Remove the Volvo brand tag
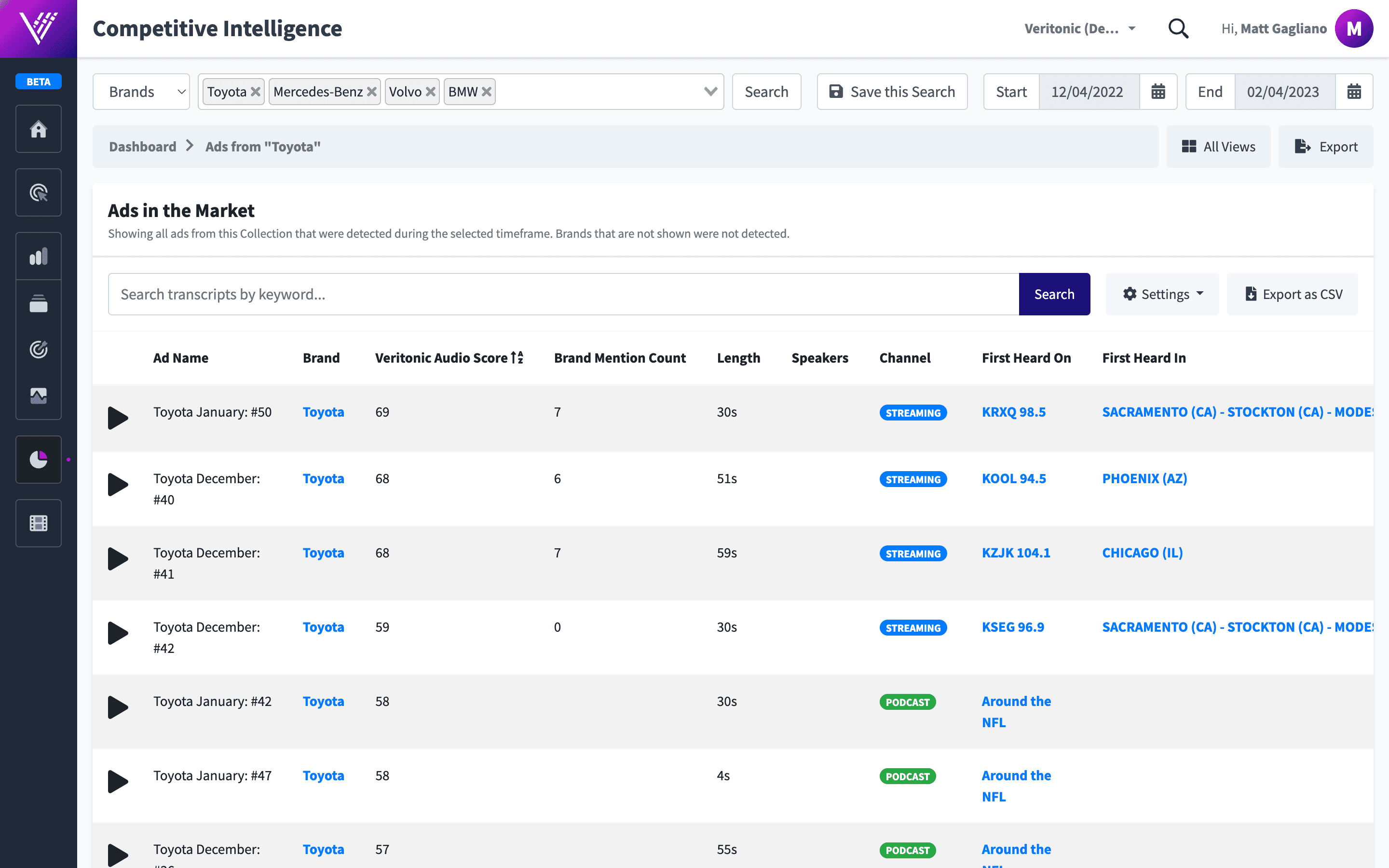Viewport: 1389px width, 868px height. tap(431, 92)
